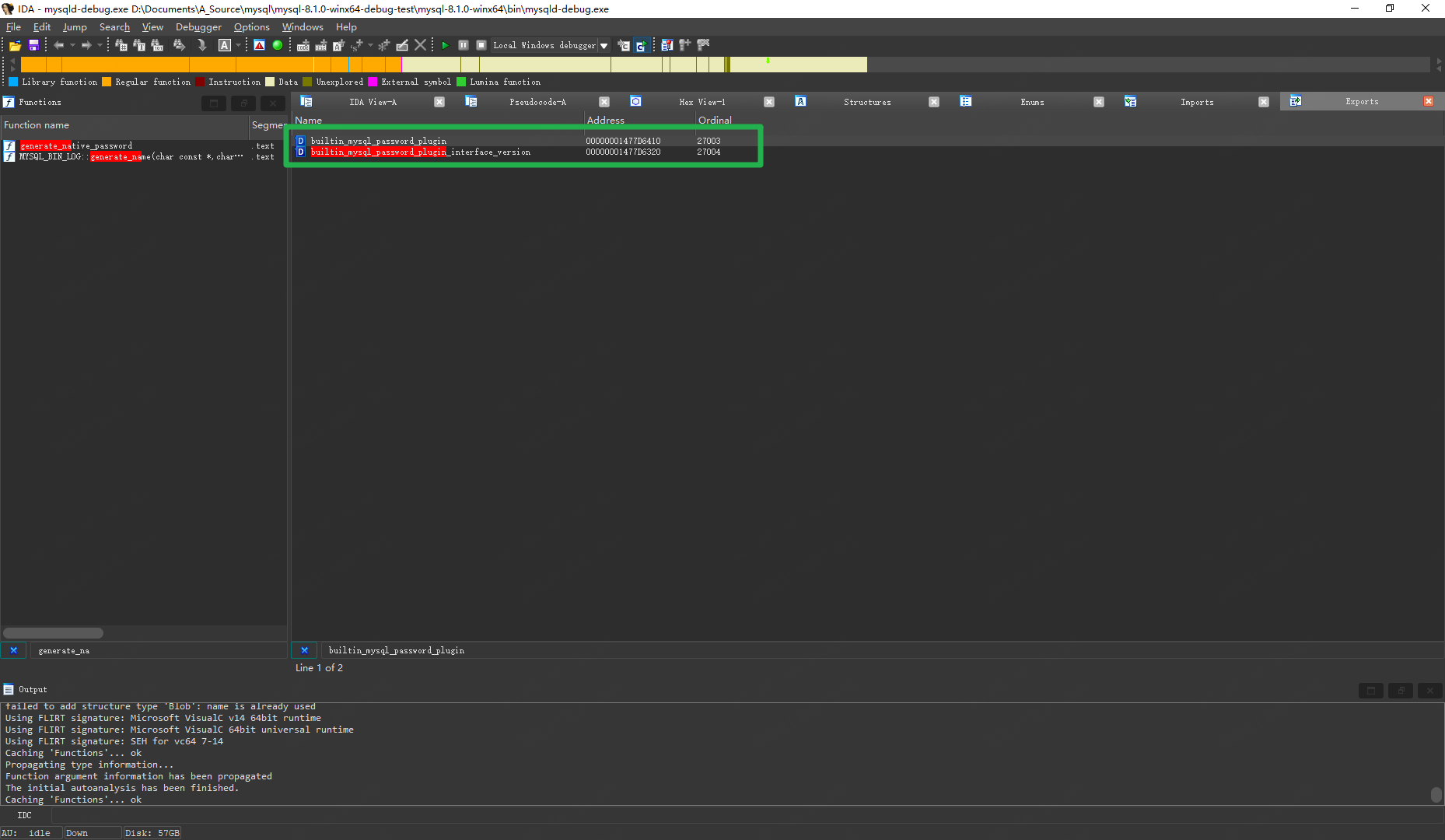Click the run-to-cursor 'C' debugger icon
The image size is (1445, 840).
pyautogui.click(x=641, y=45)
